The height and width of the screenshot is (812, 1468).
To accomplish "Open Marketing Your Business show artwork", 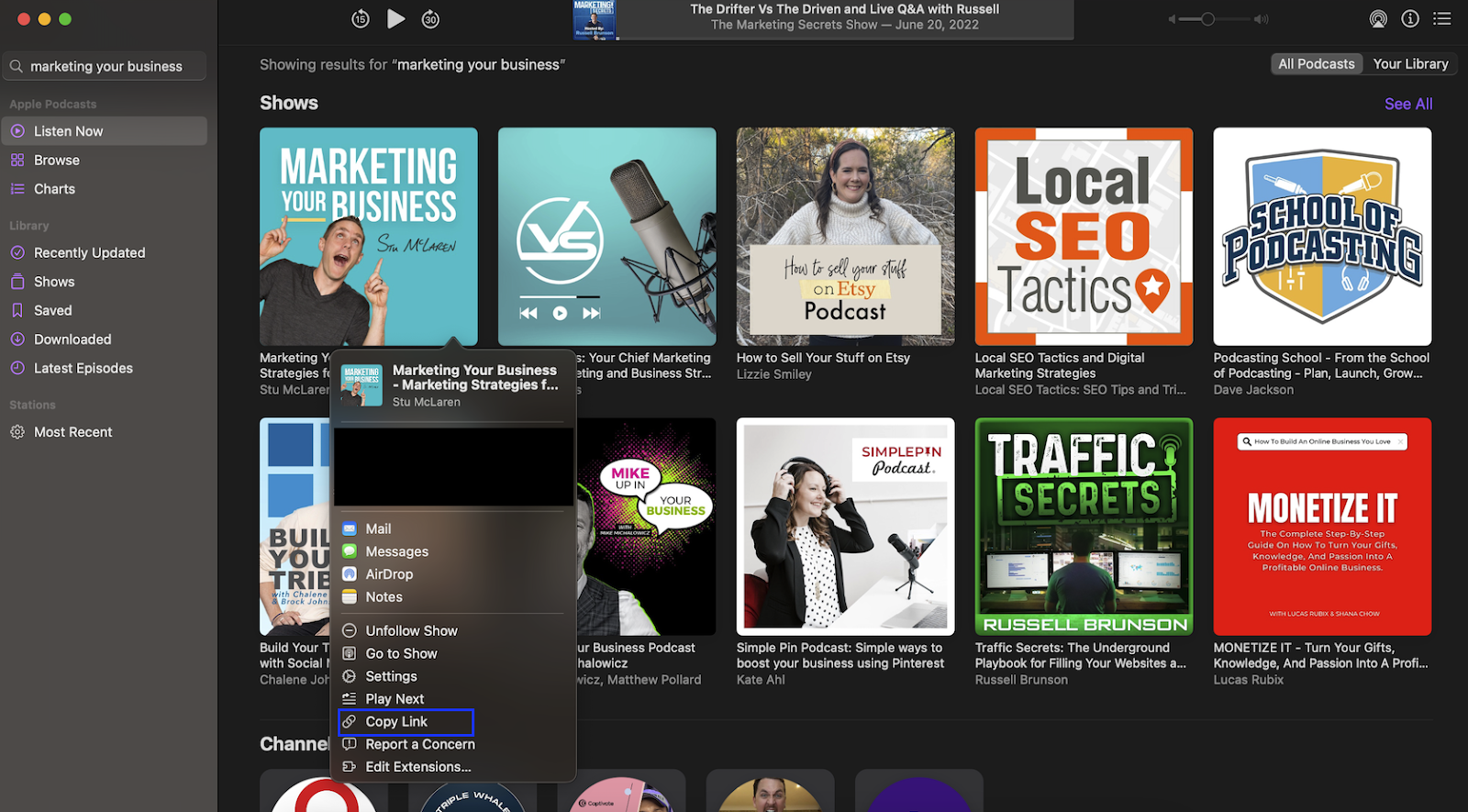I will 369,237.
